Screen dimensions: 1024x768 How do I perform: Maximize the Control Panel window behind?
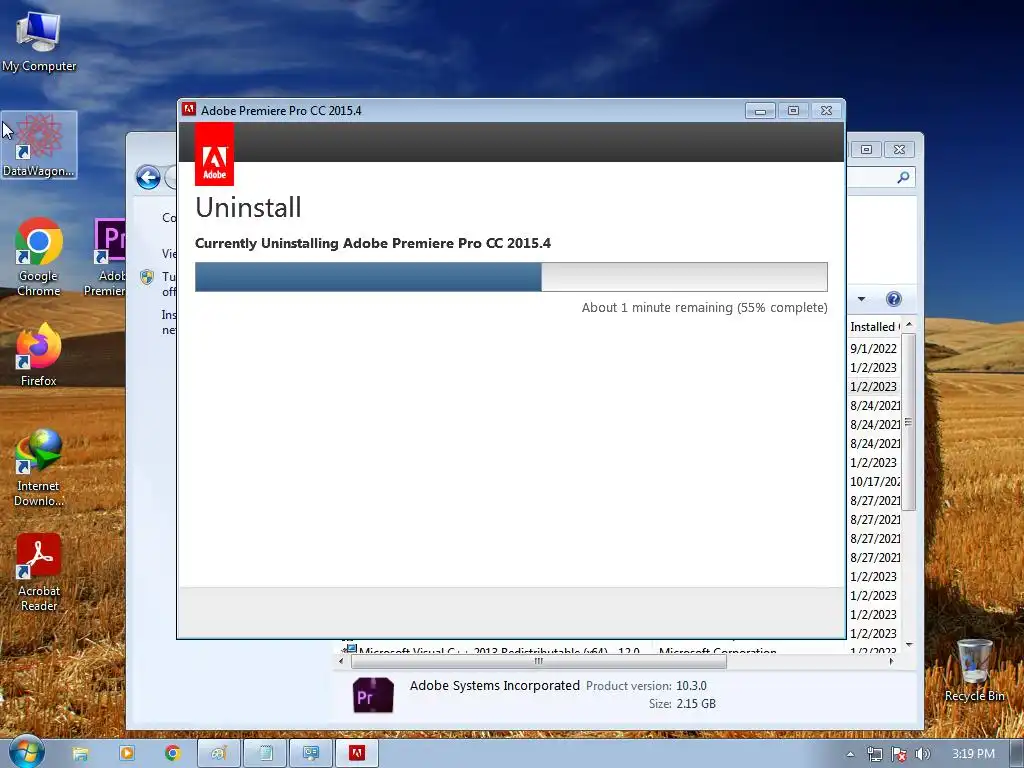pyautogui.click(x=866, y=150)
